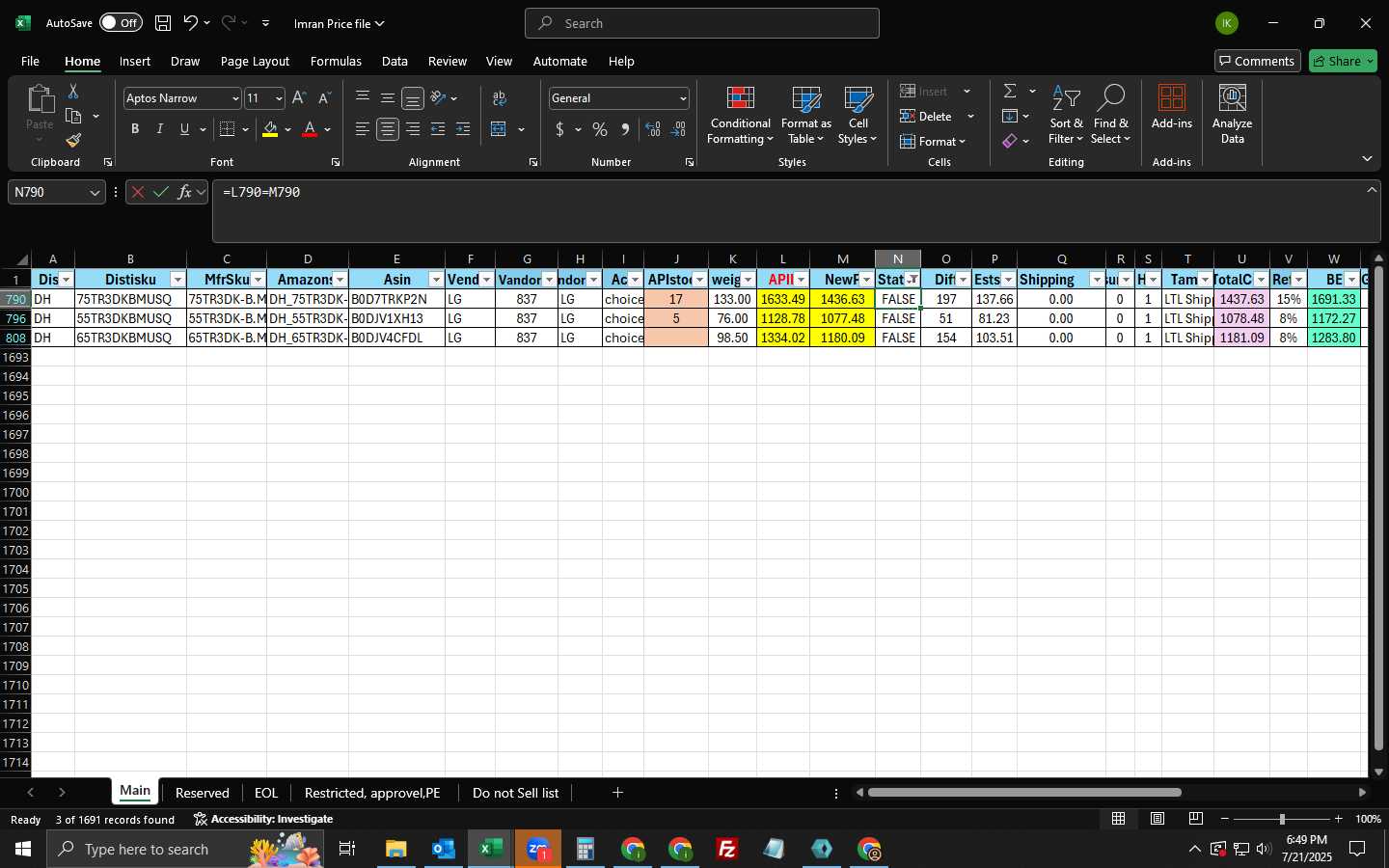Click the Undo arrow icon
The height and width of the screenshot is (868, 1389).
191,23
